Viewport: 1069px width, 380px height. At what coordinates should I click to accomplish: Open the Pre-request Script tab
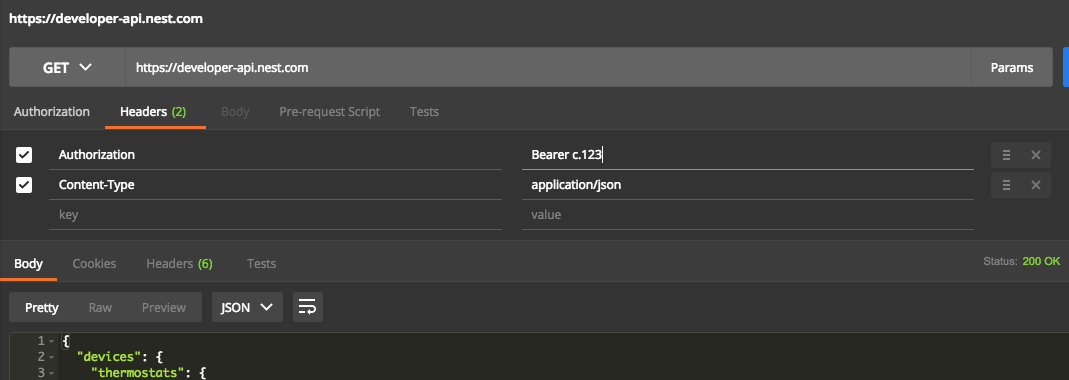pos(329,112)
